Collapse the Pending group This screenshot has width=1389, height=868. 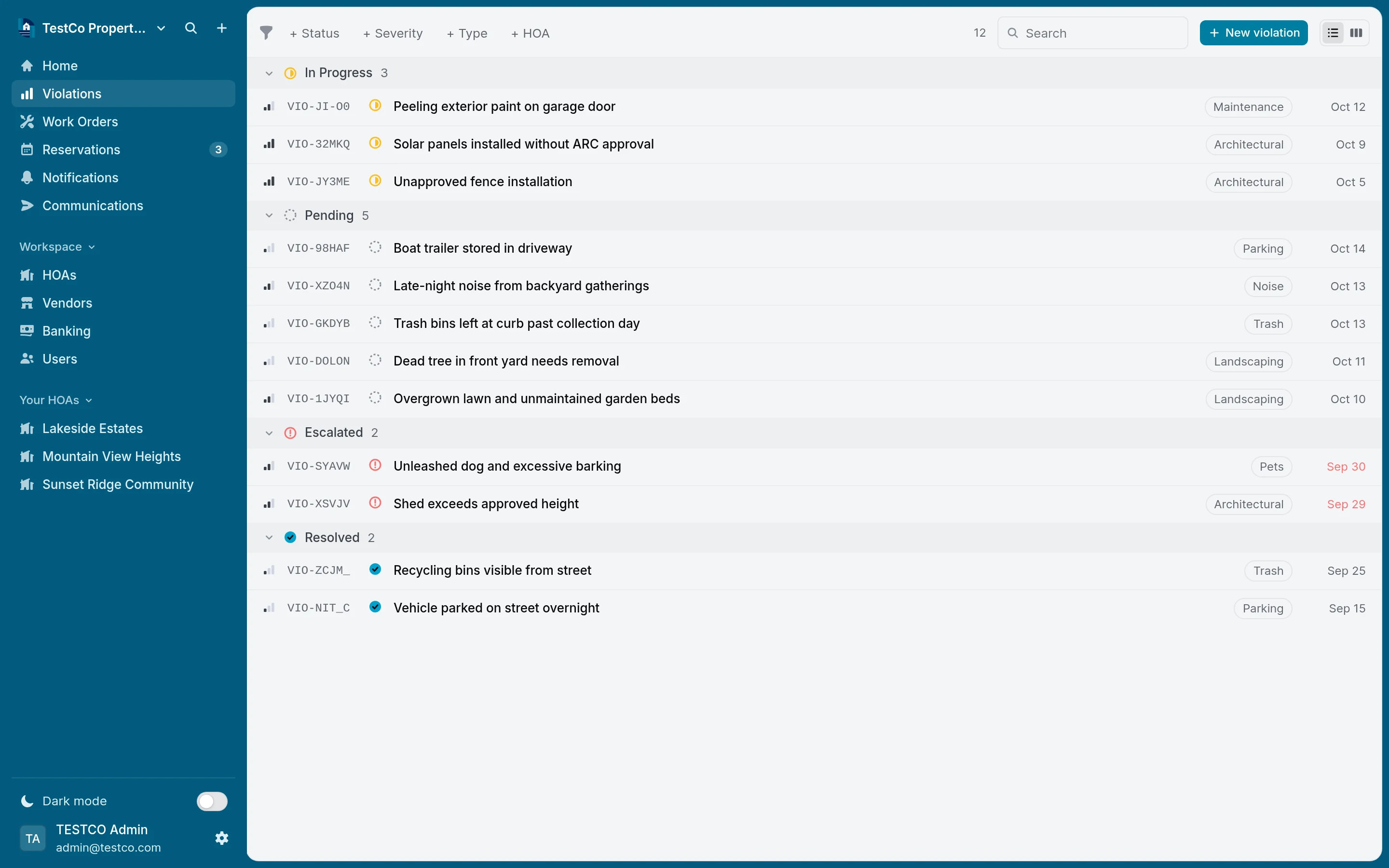click(269, 215)
